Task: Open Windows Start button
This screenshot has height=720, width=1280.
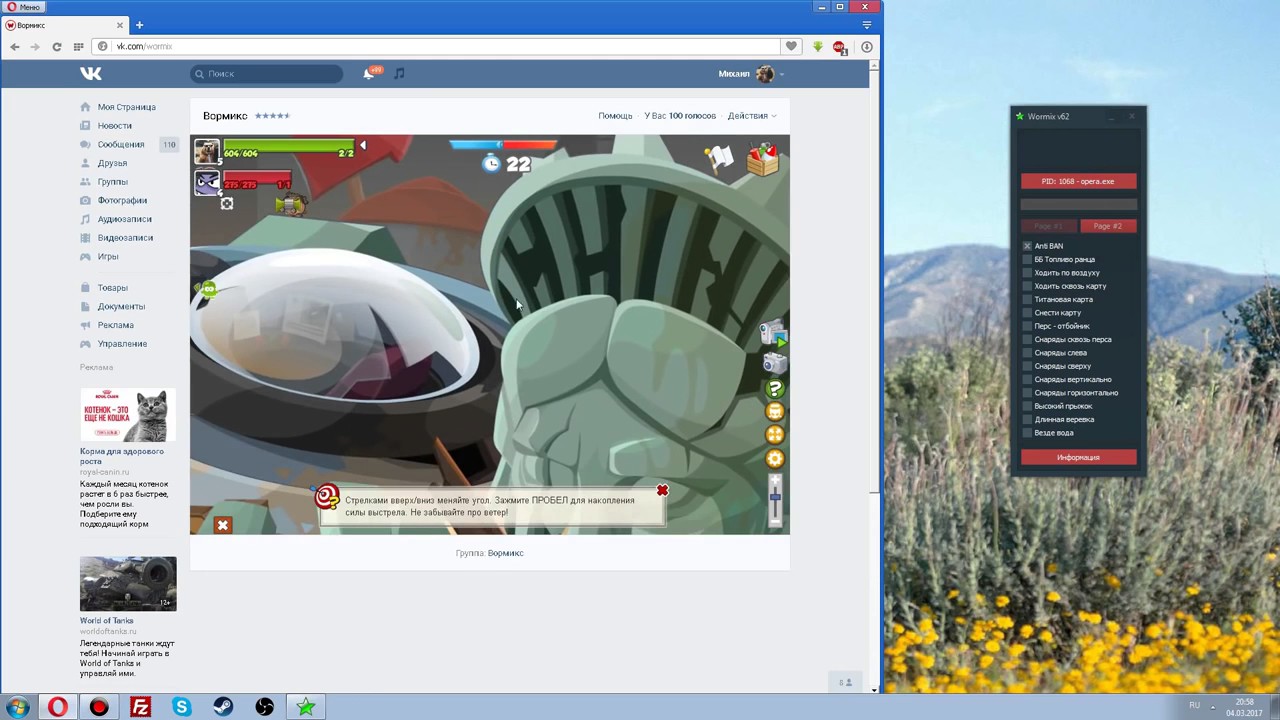Action: pos(18,707)
